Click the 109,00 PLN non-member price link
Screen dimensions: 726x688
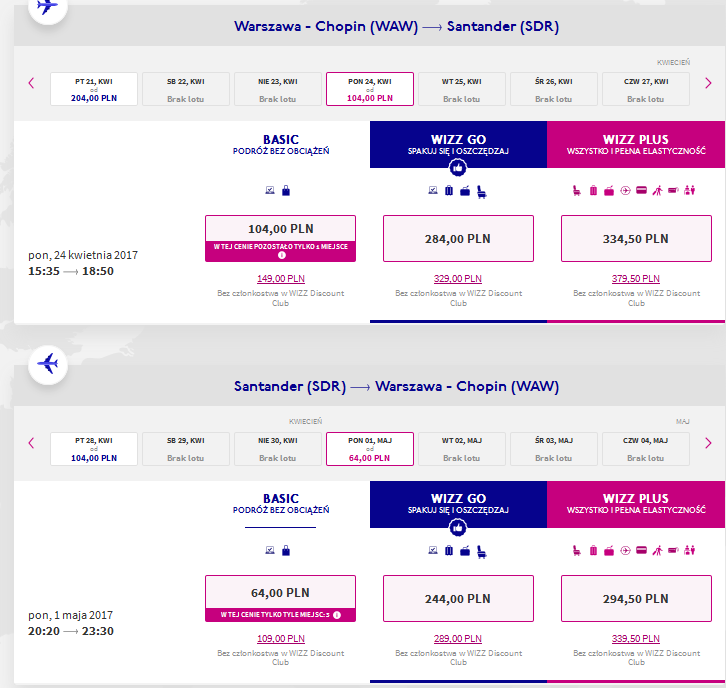[281, 638]
